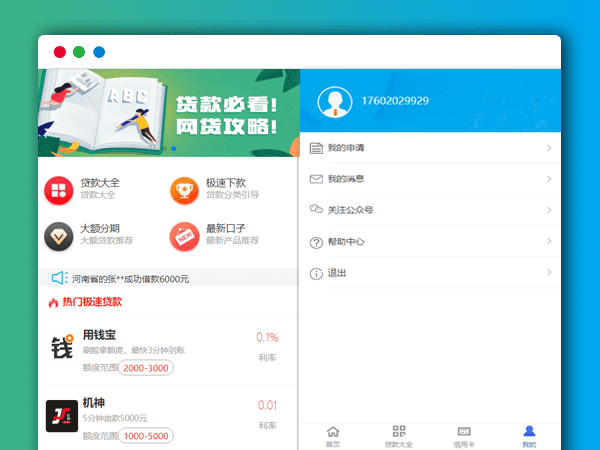Click the 河南省的张**成功借款6000元 notice

click(130, 279)
